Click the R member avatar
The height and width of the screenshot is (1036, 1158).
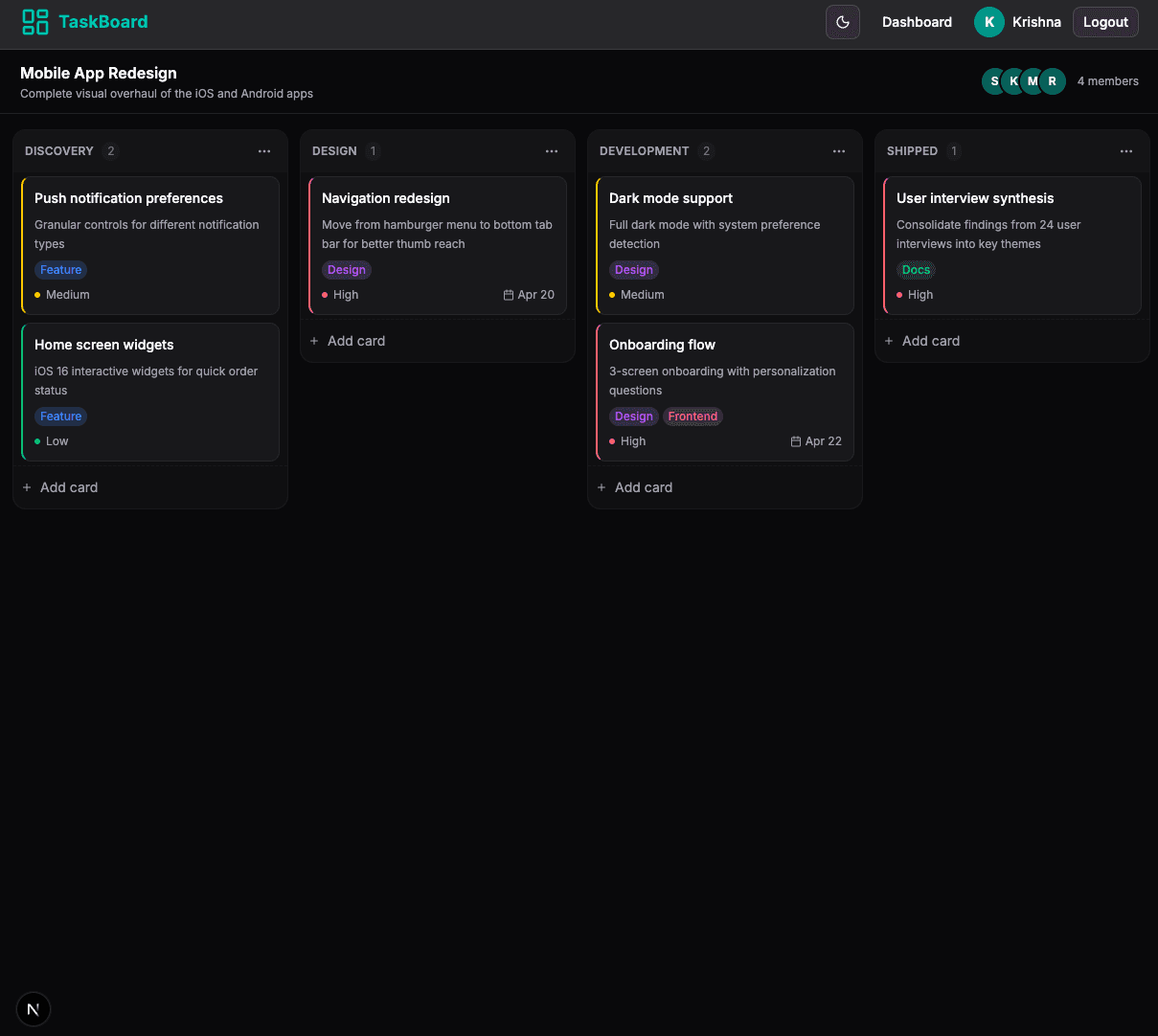tap(1053, 81)
